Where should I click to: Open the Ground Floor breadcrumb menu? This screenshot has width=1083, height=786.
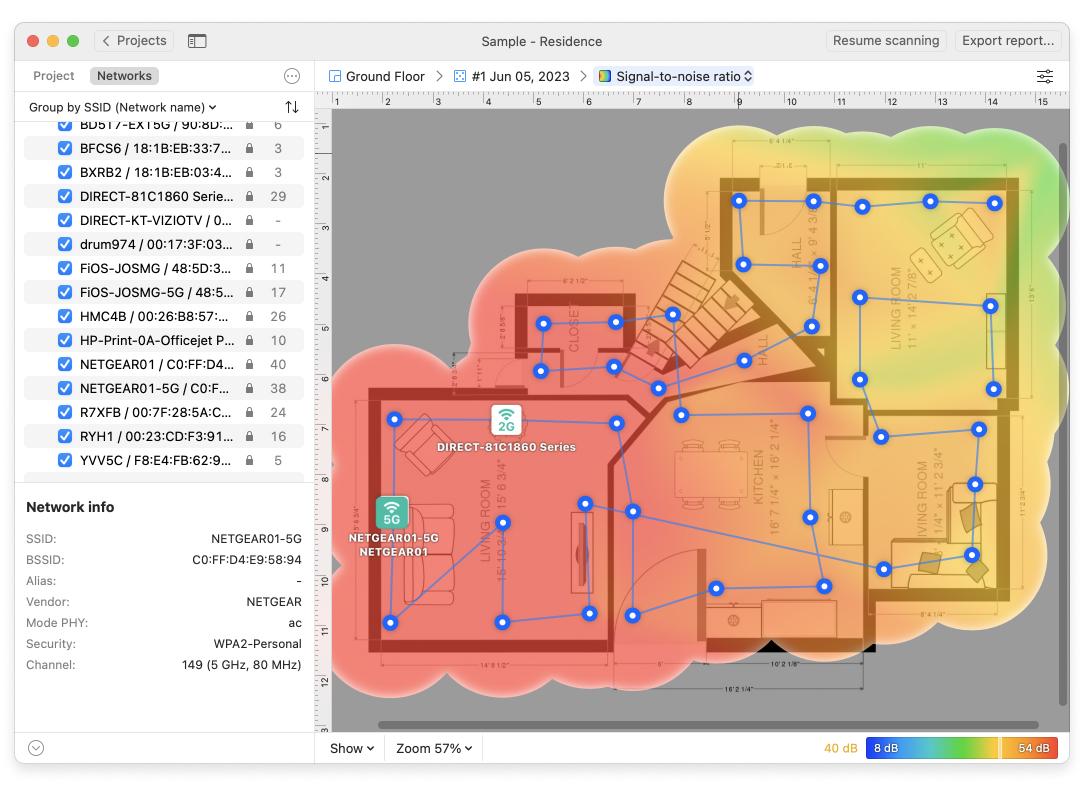377,77
